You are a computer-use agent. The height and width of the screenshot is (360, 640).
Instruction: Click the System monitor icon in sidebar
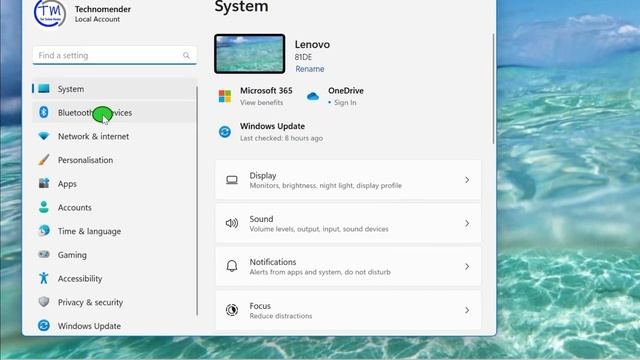[44, 89]
